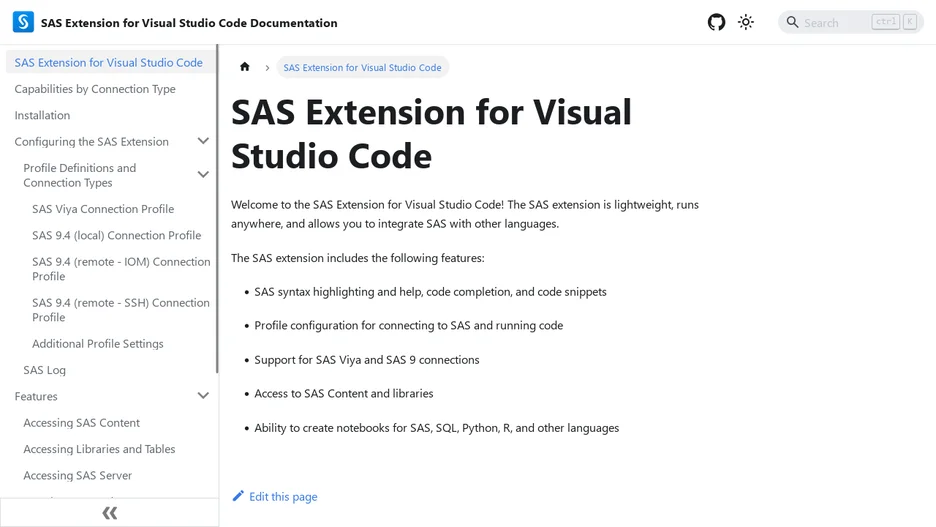936x527 pixels.
Task: Collapse sidebar with double chevron button
Action: 109,513
